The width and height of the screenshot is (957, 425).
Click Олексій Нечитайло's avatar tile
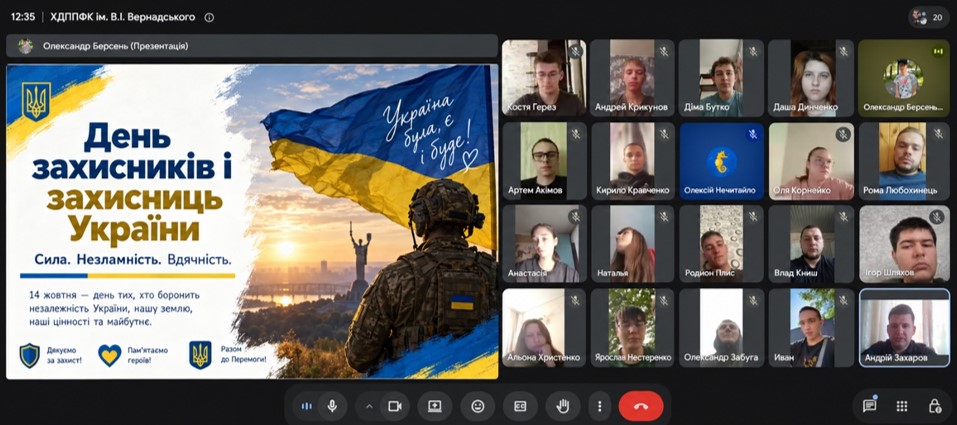click(721, 161)
